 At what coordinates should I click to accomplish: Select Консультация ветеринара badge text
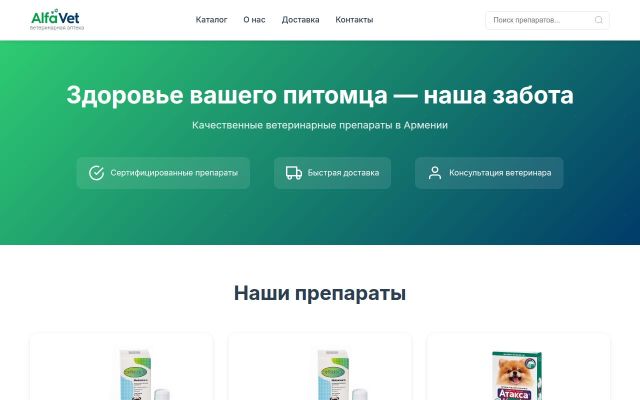point(500,173)
